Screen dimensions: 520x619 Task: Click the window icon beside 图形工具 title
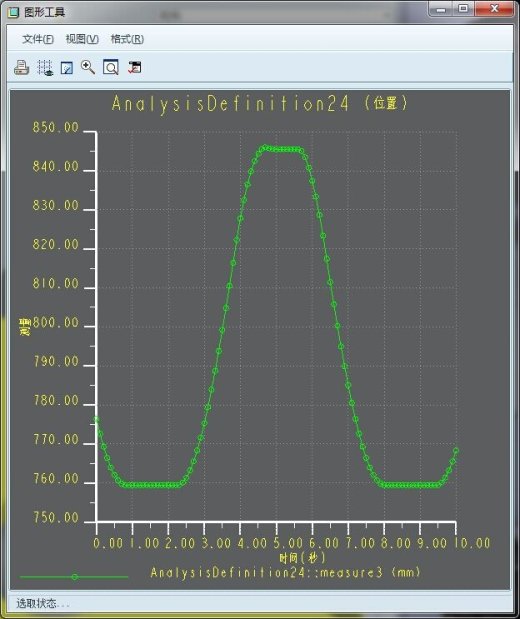(x=13, y=13)
